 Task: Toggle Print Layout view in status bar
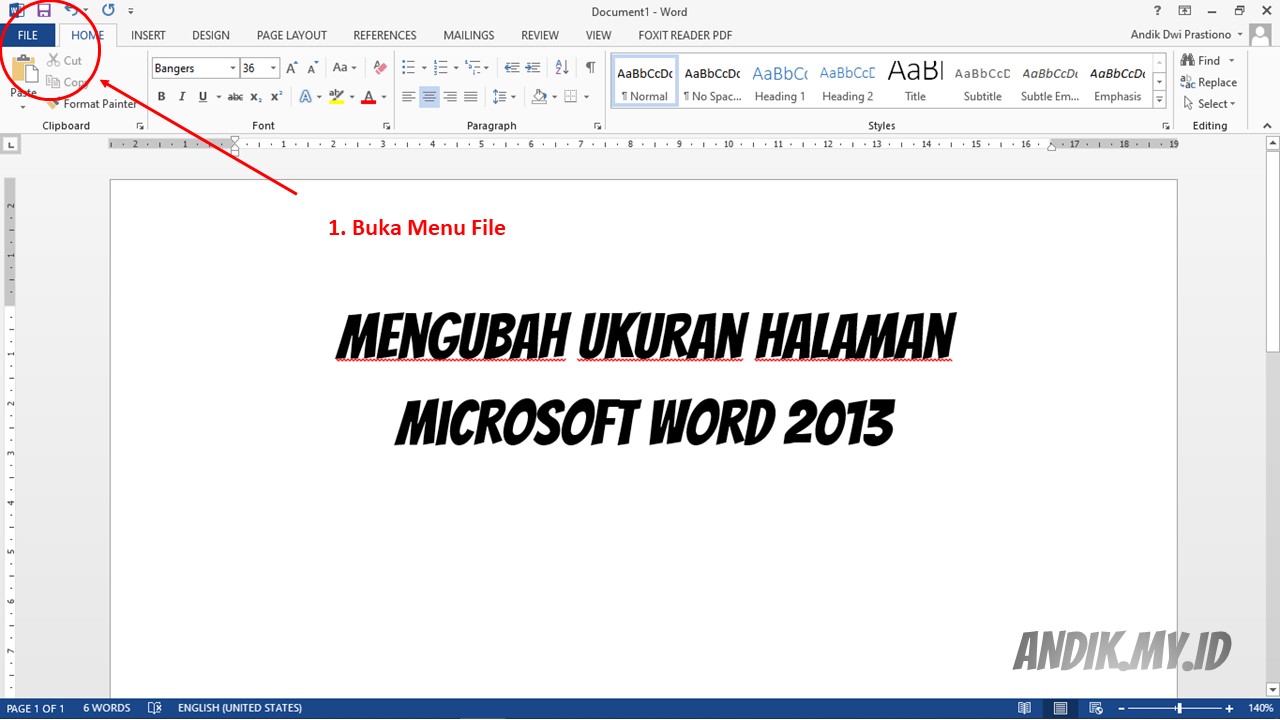click(1060, 708)
